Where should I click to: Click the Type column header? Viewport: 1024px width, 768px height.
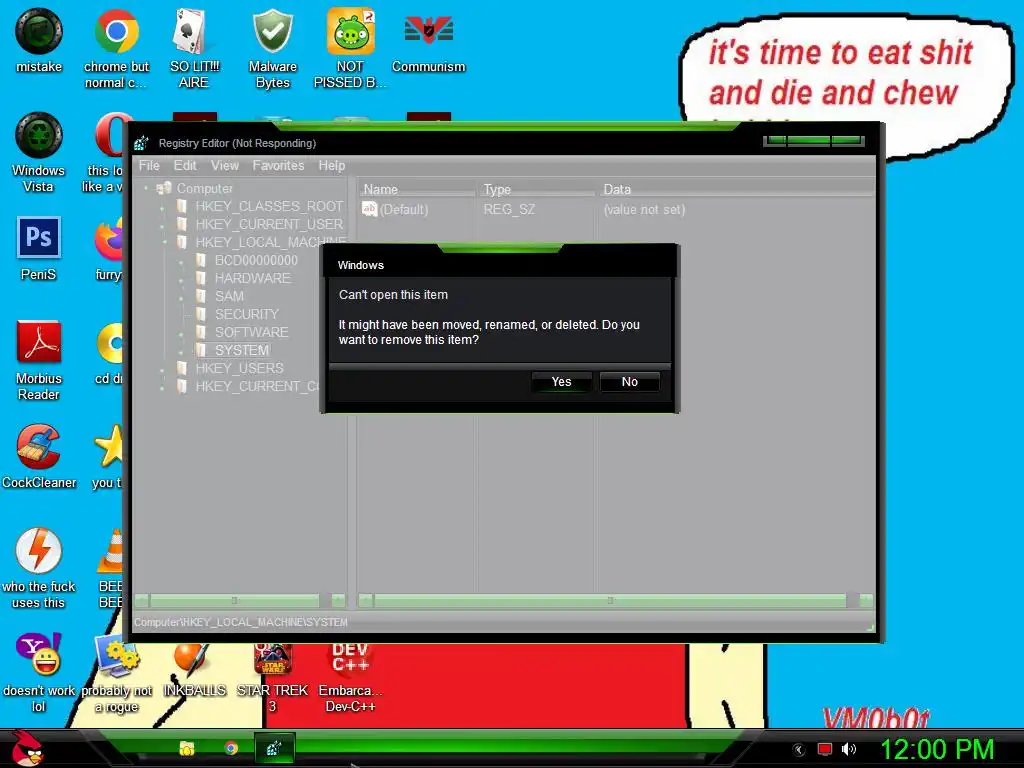pos(537,189)
